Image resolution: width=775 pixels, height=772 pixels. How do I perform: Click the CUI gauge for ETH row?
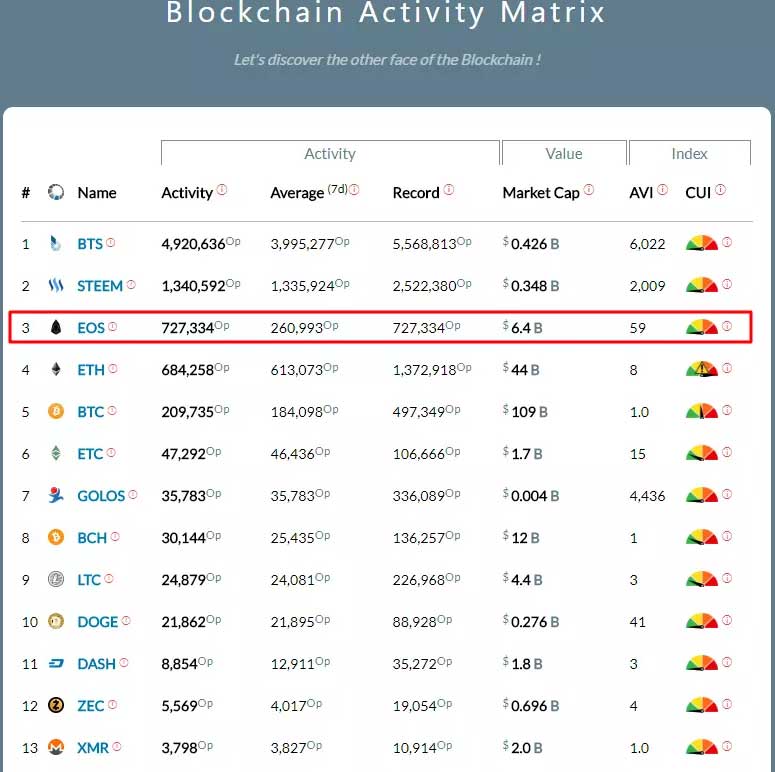pyautogui.click(x=702, y=369)
